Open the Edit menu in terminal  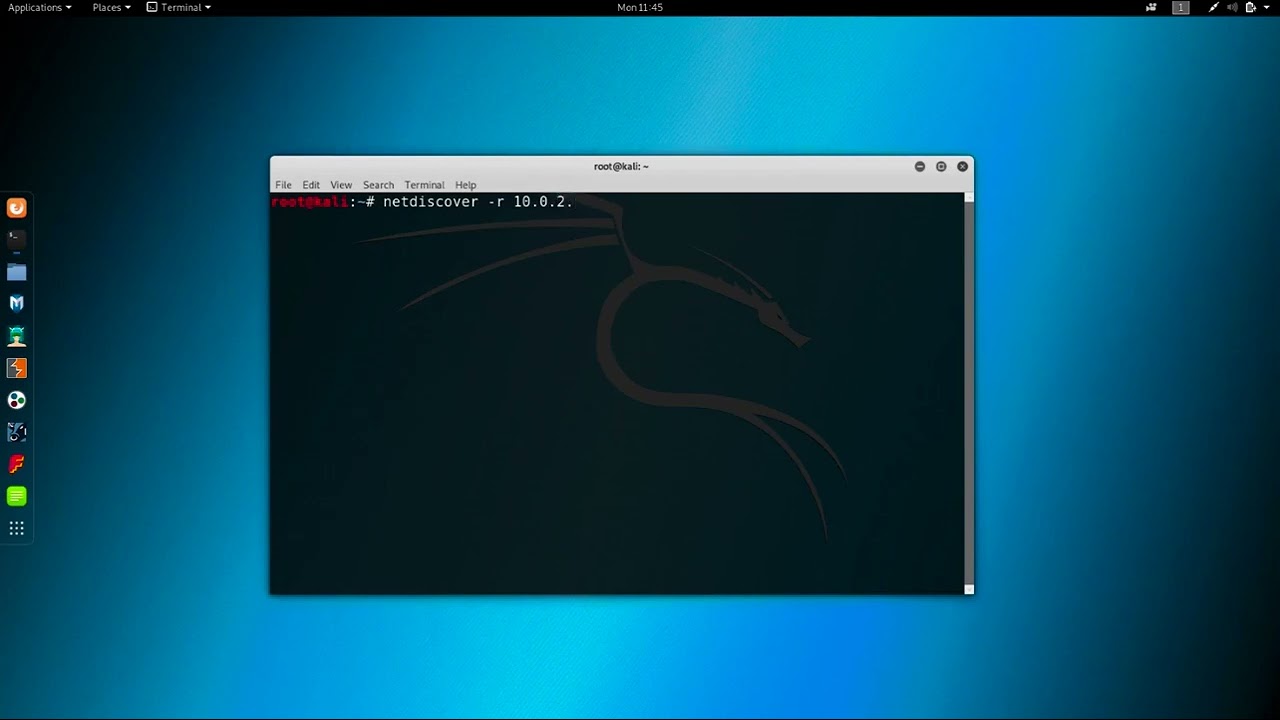(311, 185)
